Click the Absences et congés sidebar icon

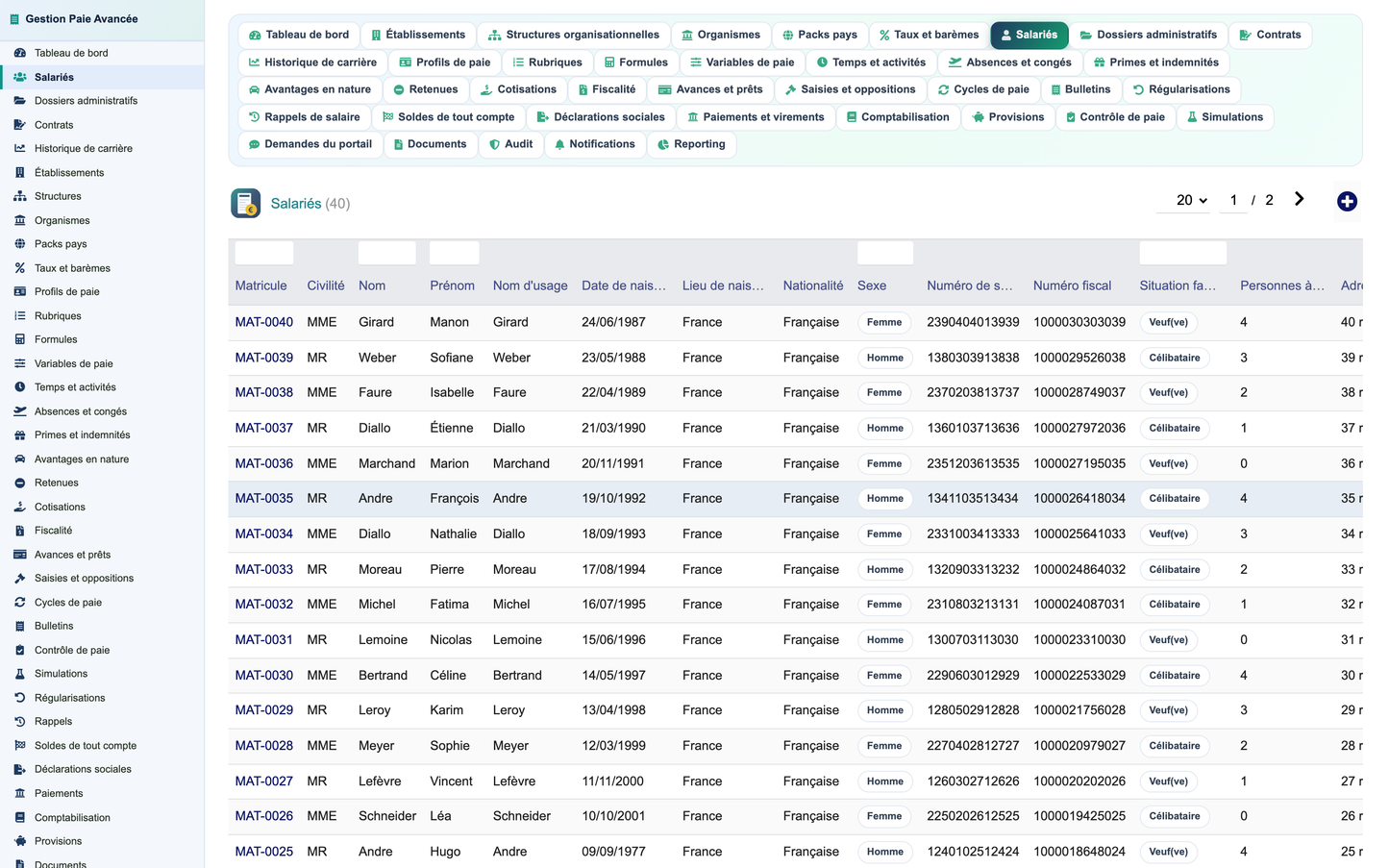click(x=20, y=411)
